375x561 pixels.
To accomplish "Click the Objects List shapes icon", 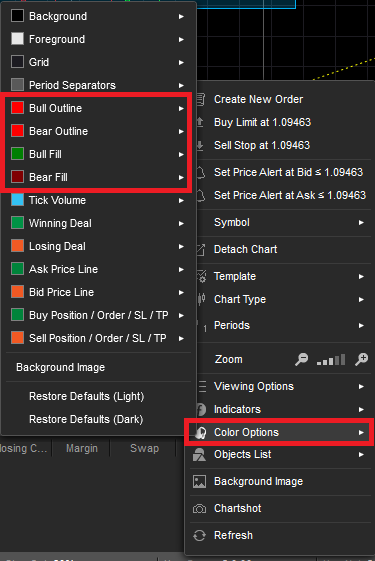I will (199, 455).
